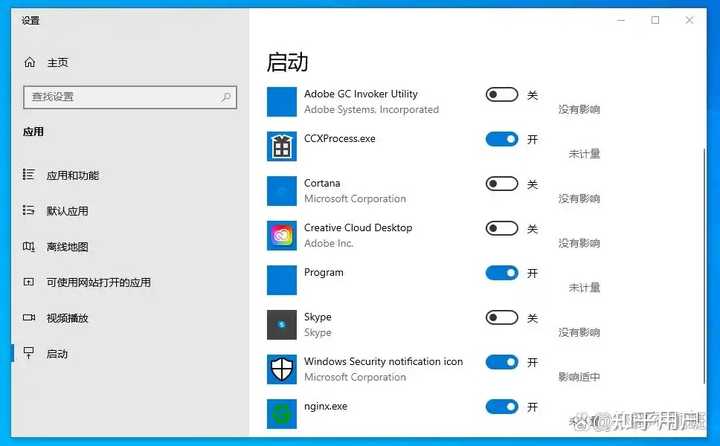The image size is (720, 446).
Task: Click the Adobe GC Invoker Utility icon
Action: point(281,102)
